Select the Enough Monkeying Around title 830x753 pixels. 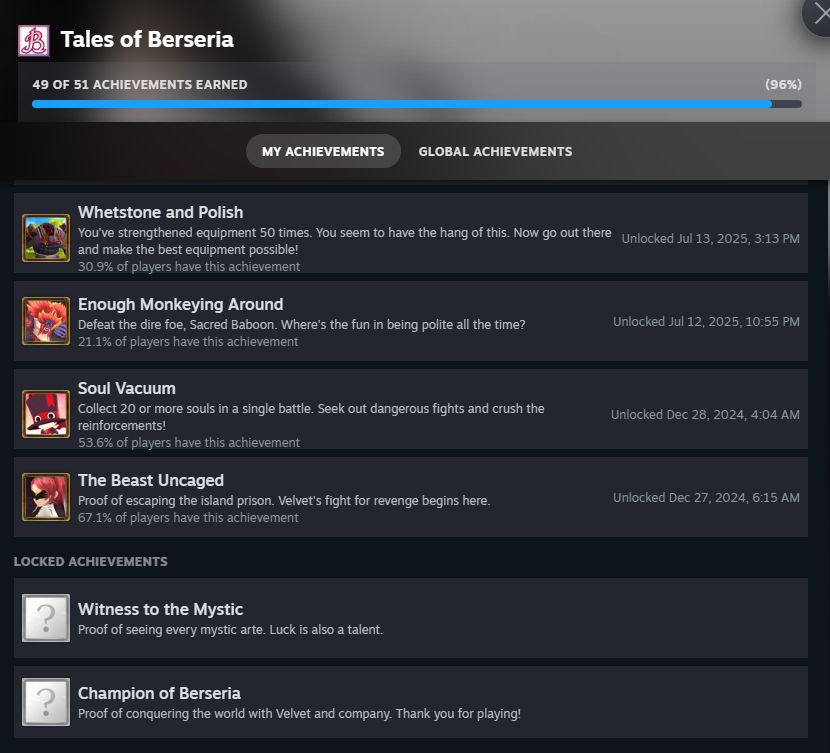[x=181, y=304]
